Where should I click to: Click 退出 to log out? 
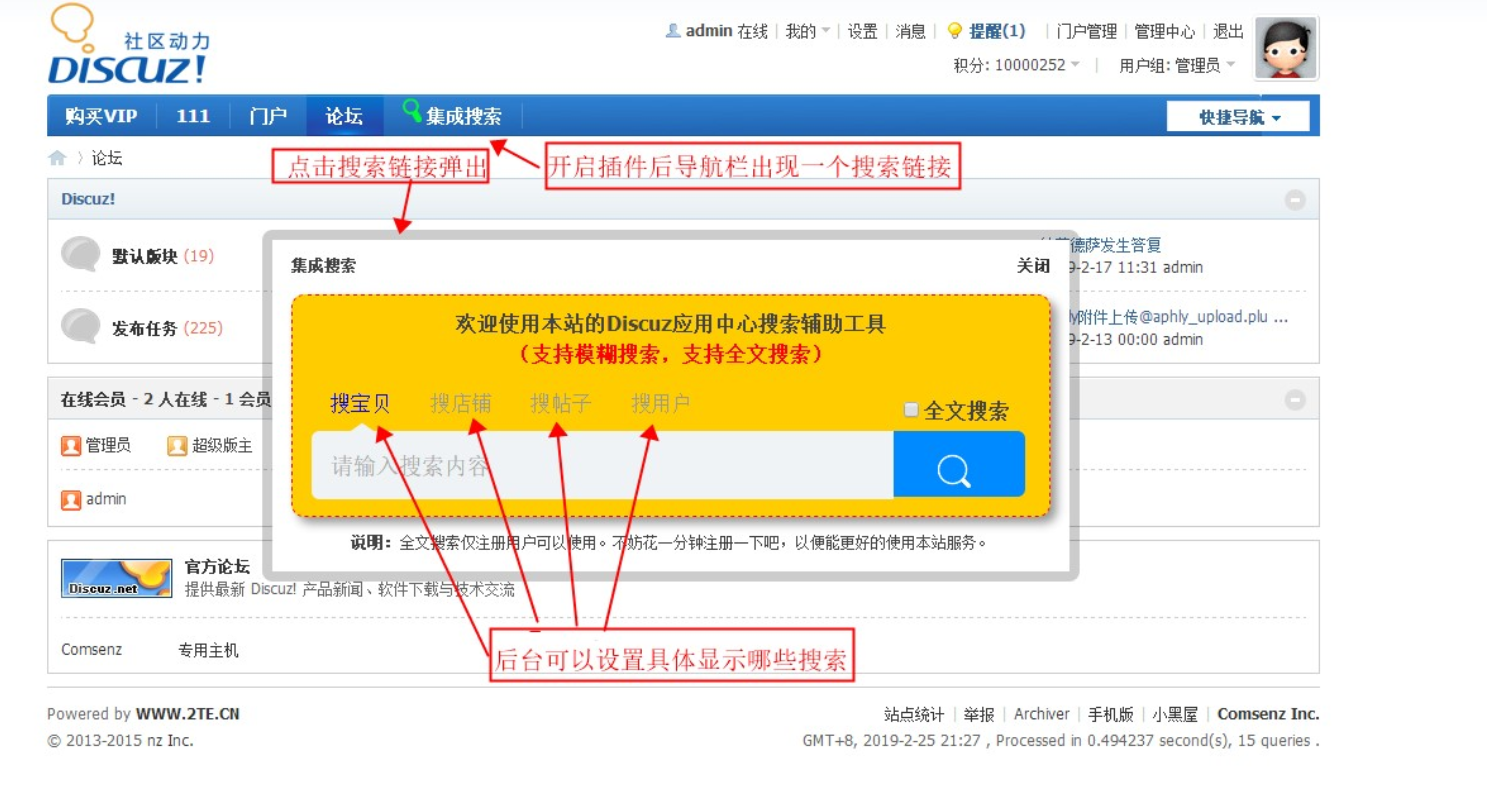click(1228, 31)
